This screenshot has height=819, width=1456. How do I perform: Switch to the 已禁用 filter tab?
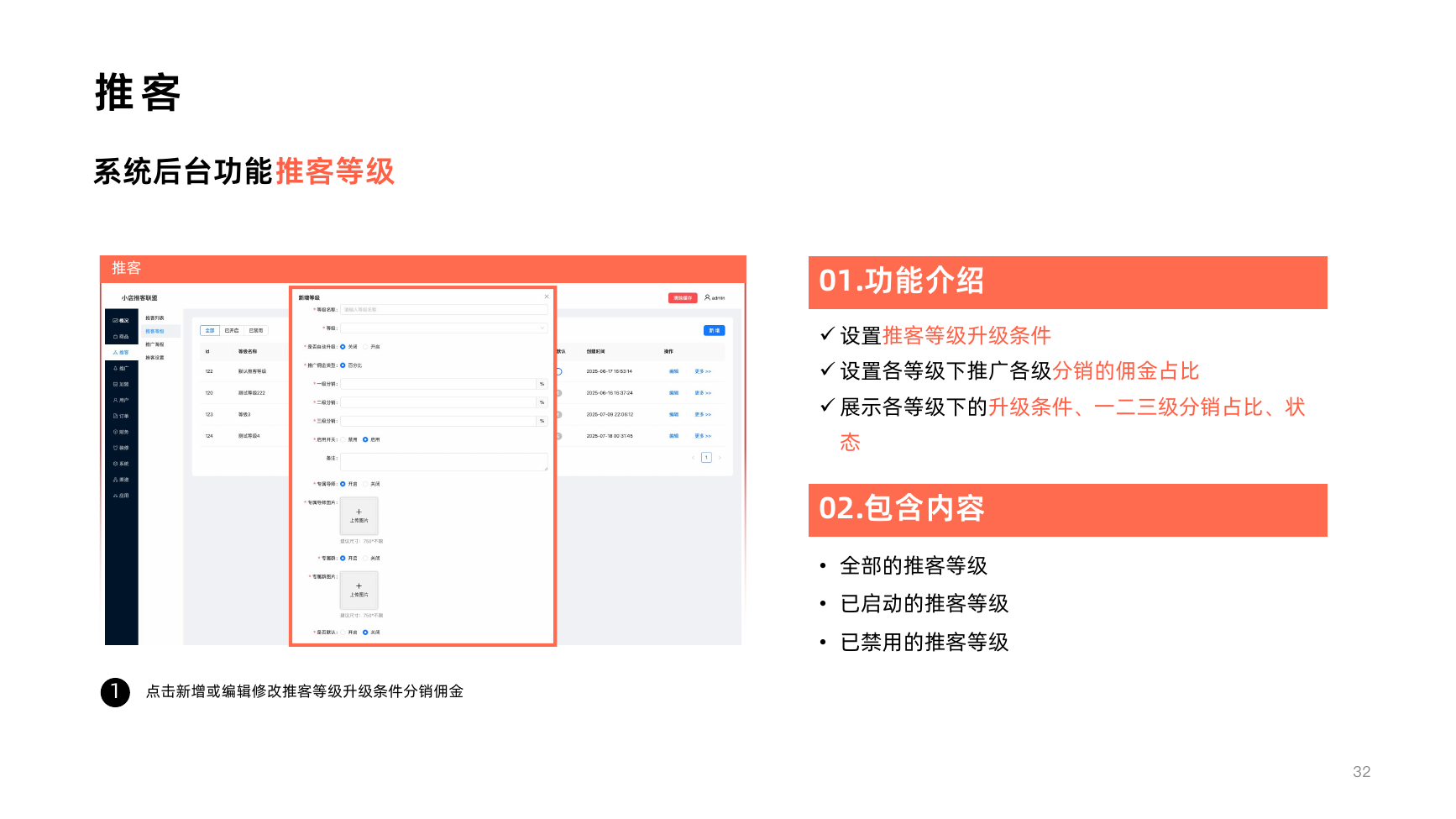click(256, 331)
